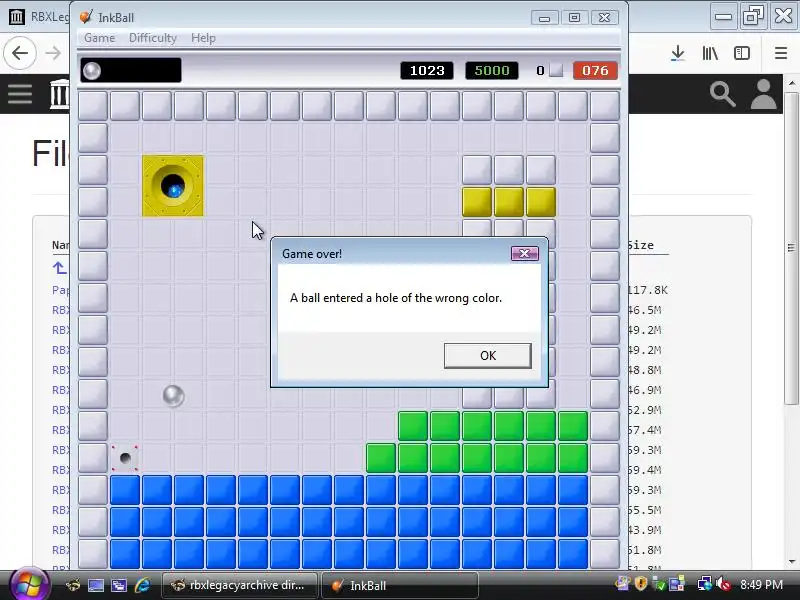Click the gray ball on the board
800x600 pixels.
(x=173, y=396)
